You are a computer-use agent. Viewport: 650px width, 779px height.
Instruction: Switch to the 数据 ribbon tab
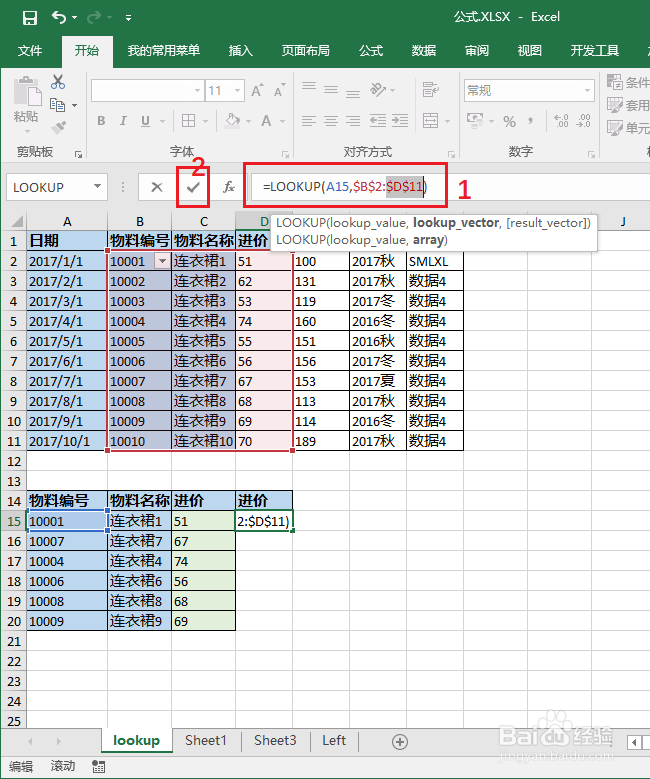click(424, 51)
